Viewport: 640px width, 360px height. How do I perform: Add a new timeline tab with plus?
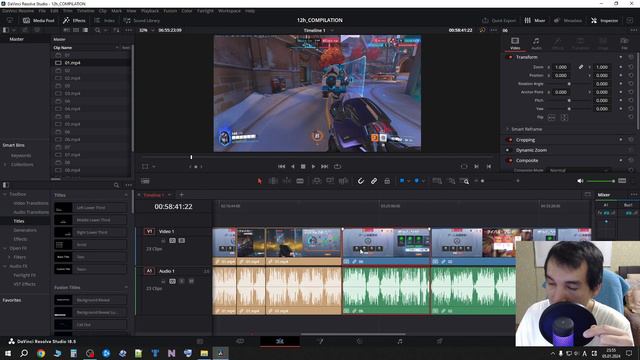[x=182, y=195]
